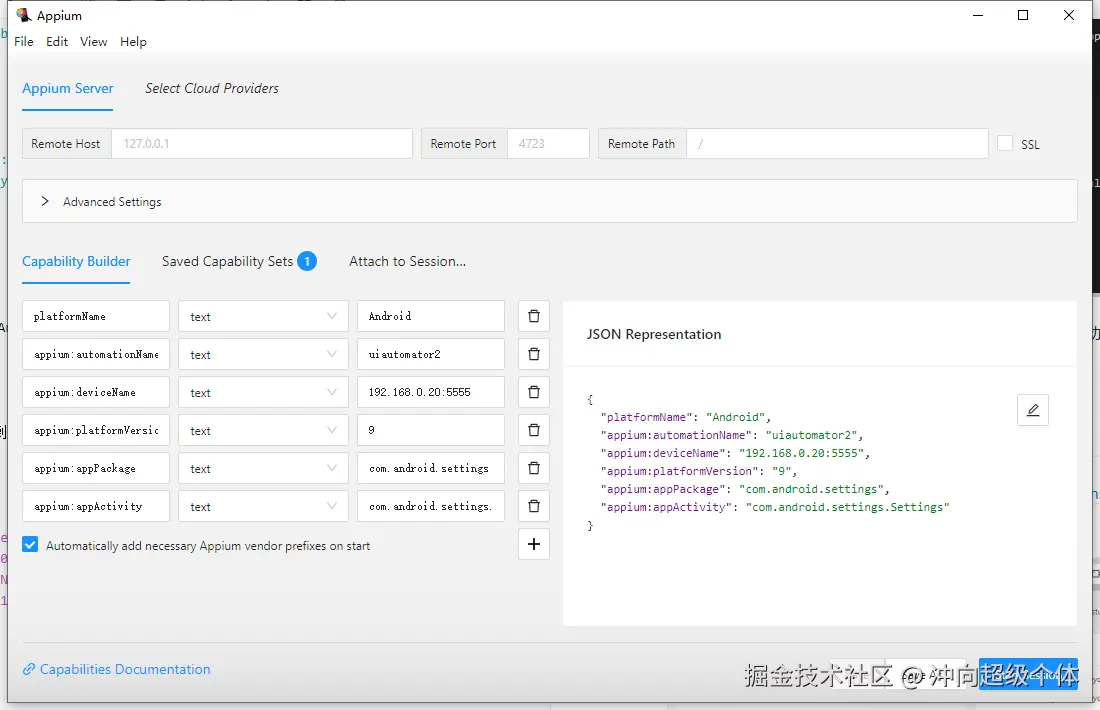Click the Remote Host input field
The image size is (1100, 710).
[x=262, y=143]
